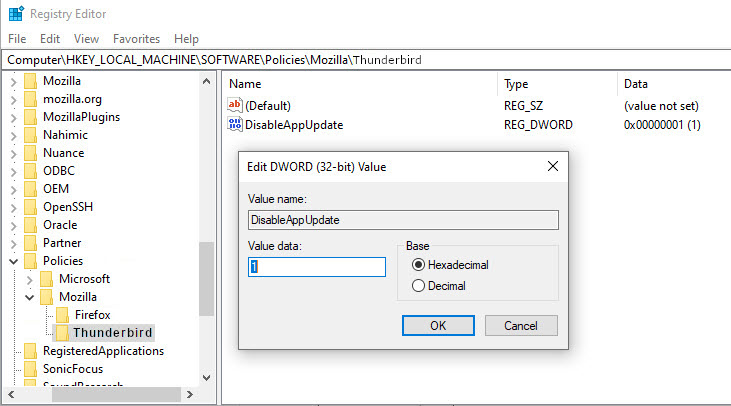The image size is (731, 406).
Task: Click the Mozilla folder icon at top of tree
Action: click(30, 81)
